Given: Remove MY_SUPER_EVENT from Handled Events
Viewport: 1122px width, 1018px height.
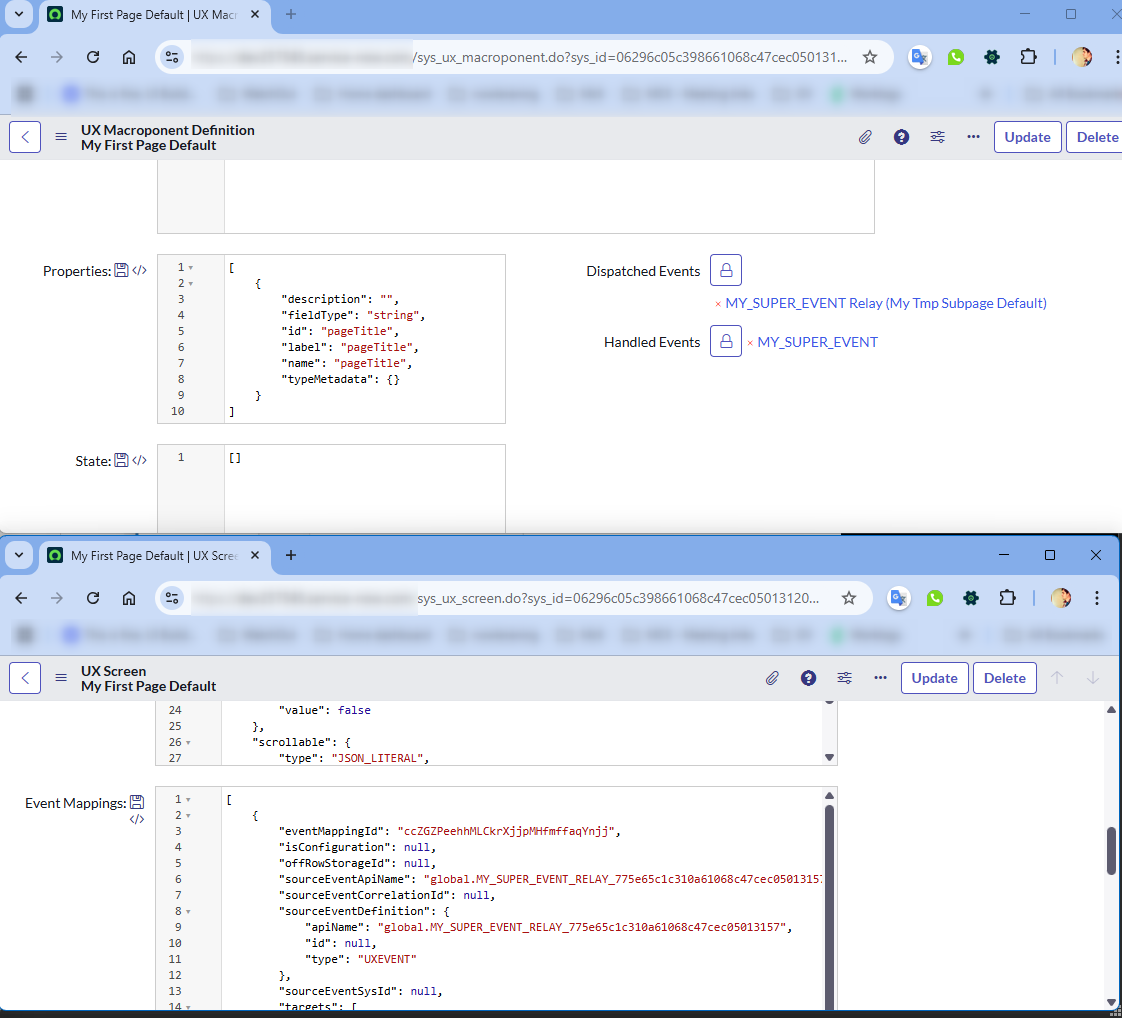Looking at the screenshot, I should click(x=750, y=343).
